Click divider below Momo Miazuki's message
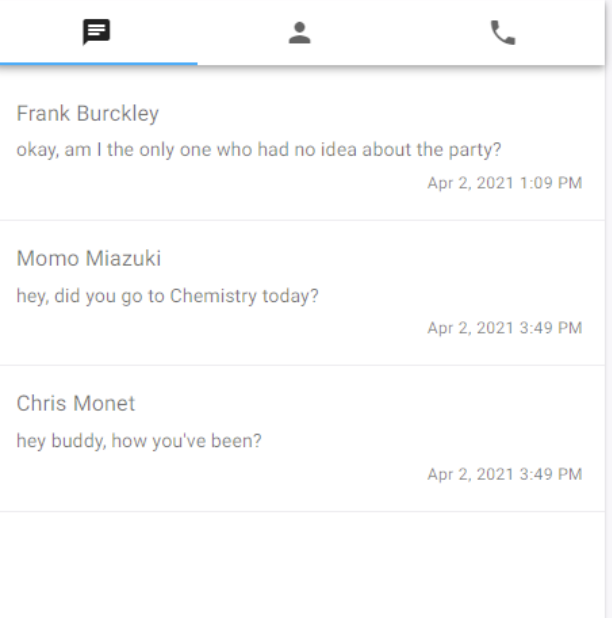612x618 pixels. 302,365
